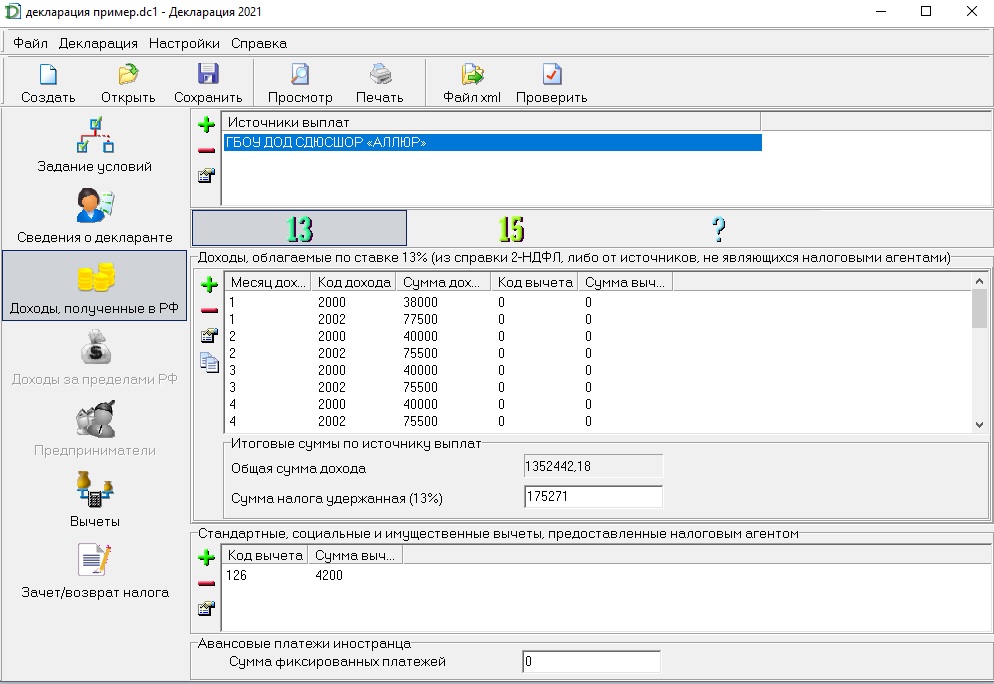Open the Декларация menu
Screen dimensions: 994x684
[x=98, y=43]
